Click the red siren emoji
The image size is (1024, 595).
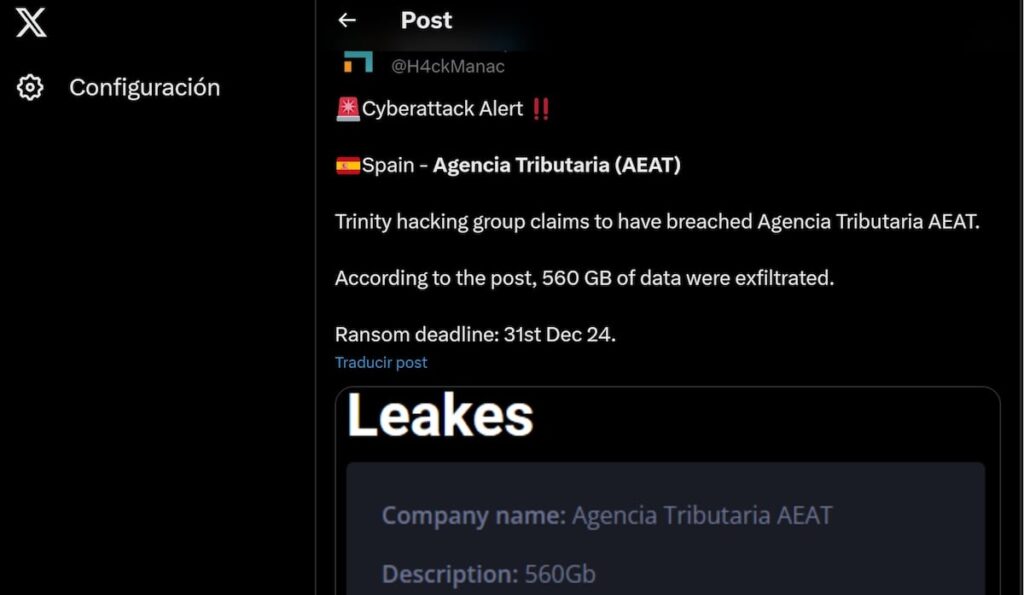[348, 109]
